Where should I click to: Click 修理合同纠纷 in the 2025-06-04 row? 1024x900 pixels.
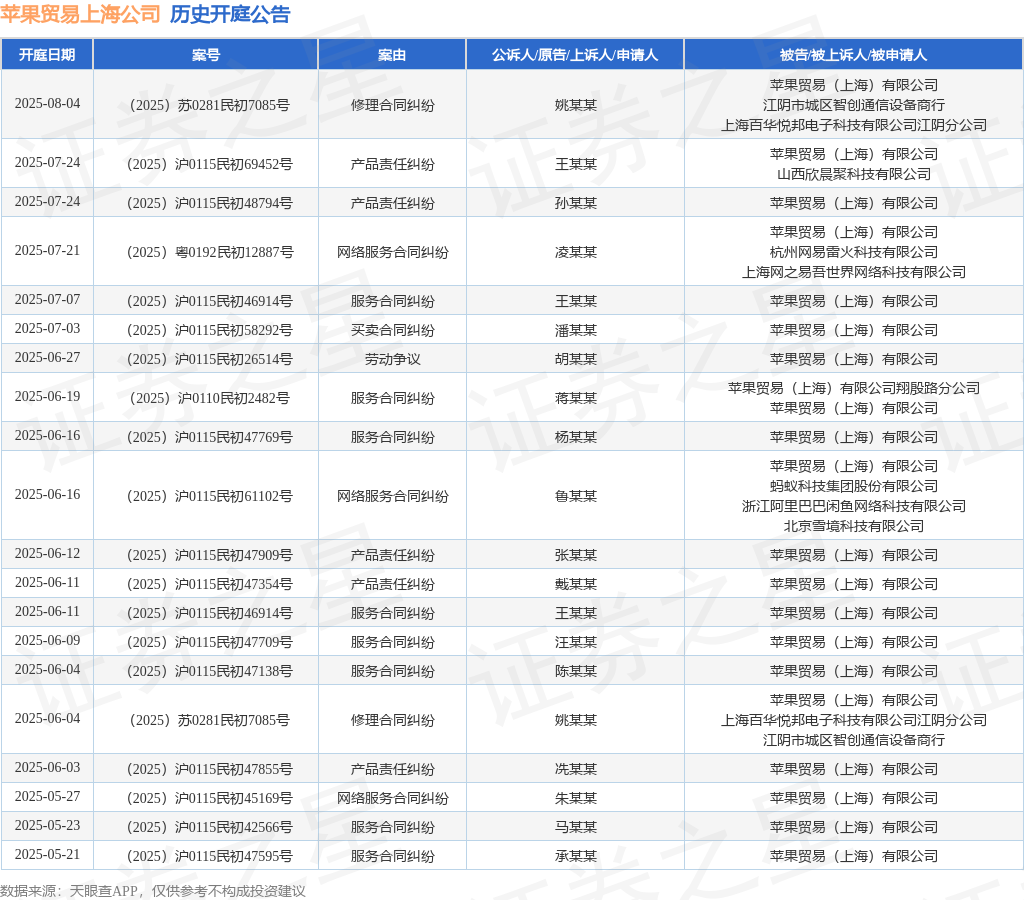point(392,720)
